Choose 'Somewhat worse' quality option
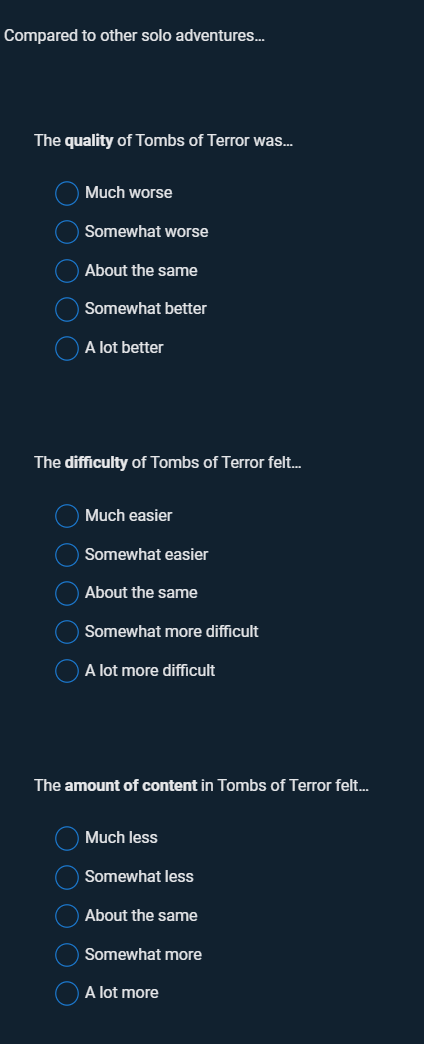 (67, 232)
